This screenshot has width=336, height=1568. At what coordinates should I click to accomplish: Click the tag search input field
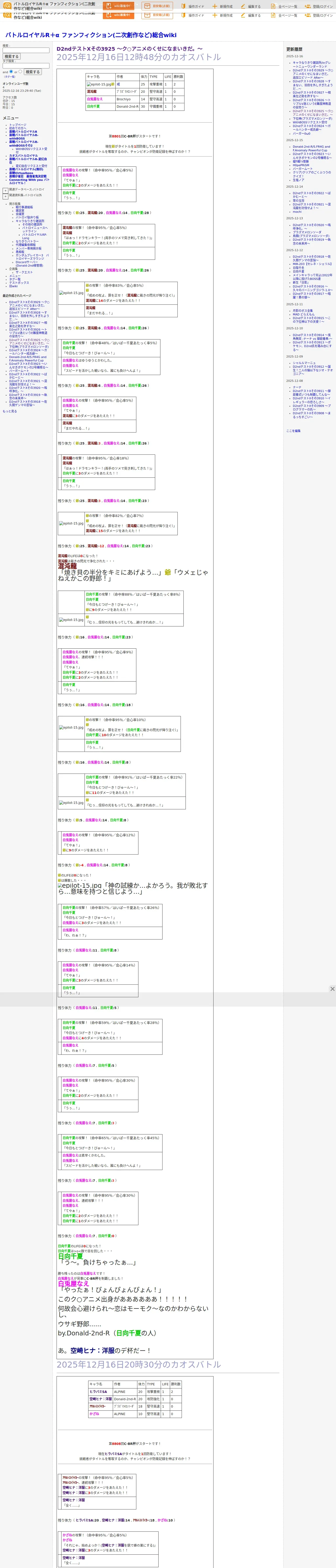26,66
